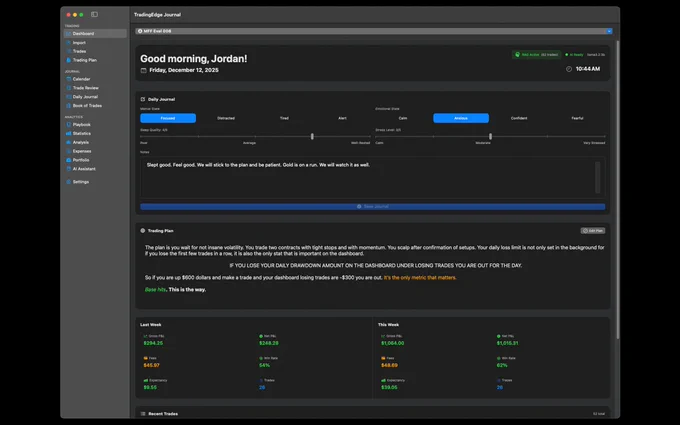Viewport: 680px width, 425px height.
Task: Click Last Week Gross P&L icon
Action: 146,336
